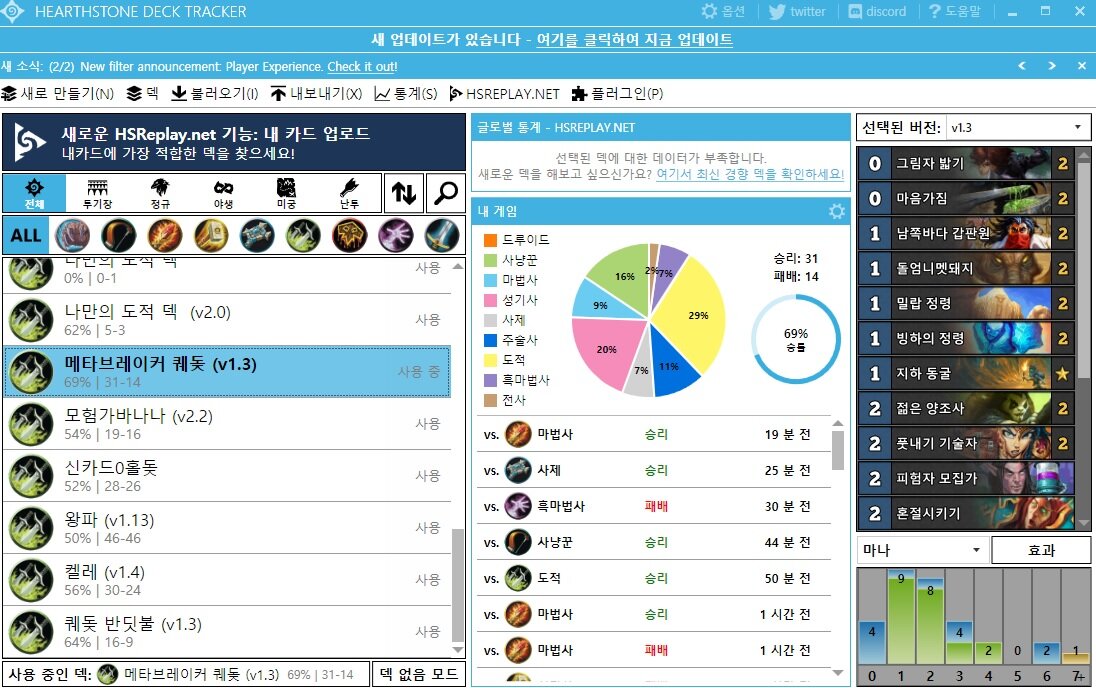This screenshot has width=1096, height=688.
Task: Open the 덱 menu
Action: click(143, 94)
